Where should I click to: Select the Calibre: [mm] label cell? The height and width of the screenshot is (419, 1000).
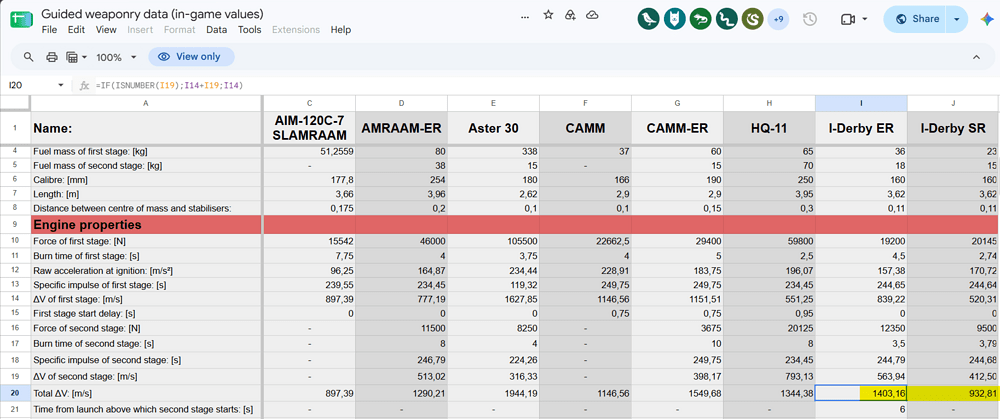(146, 180)
